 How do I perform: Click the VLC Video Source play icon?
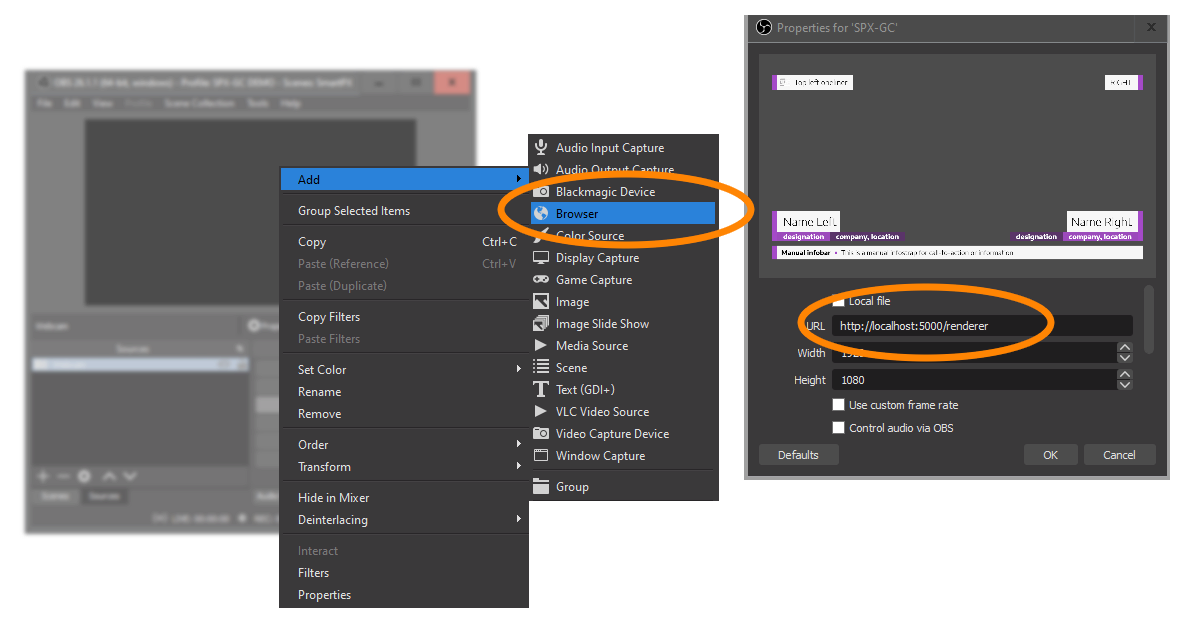point(541,411)
